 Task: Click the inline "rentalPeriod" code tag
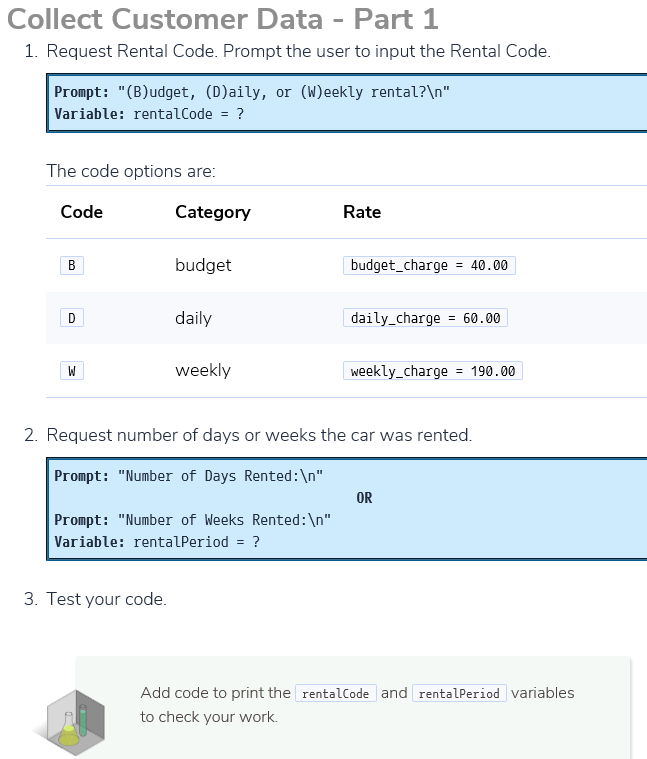coord(459,693)
